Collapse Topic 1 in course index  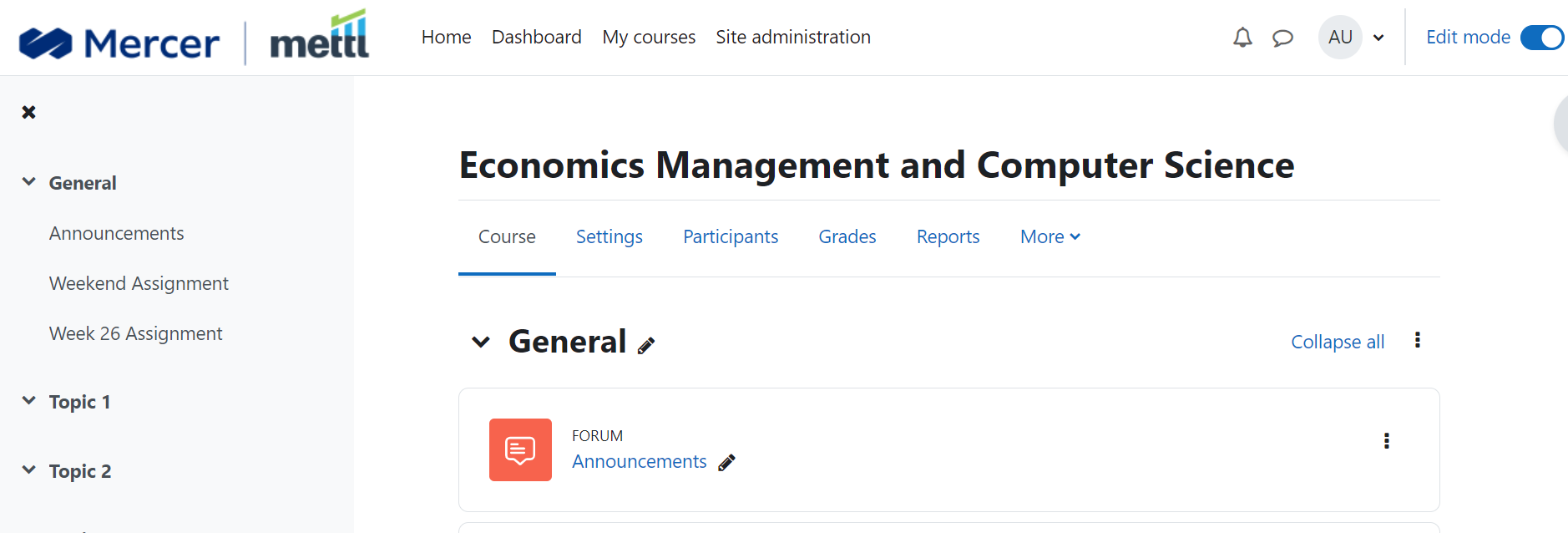pos(29,401)
